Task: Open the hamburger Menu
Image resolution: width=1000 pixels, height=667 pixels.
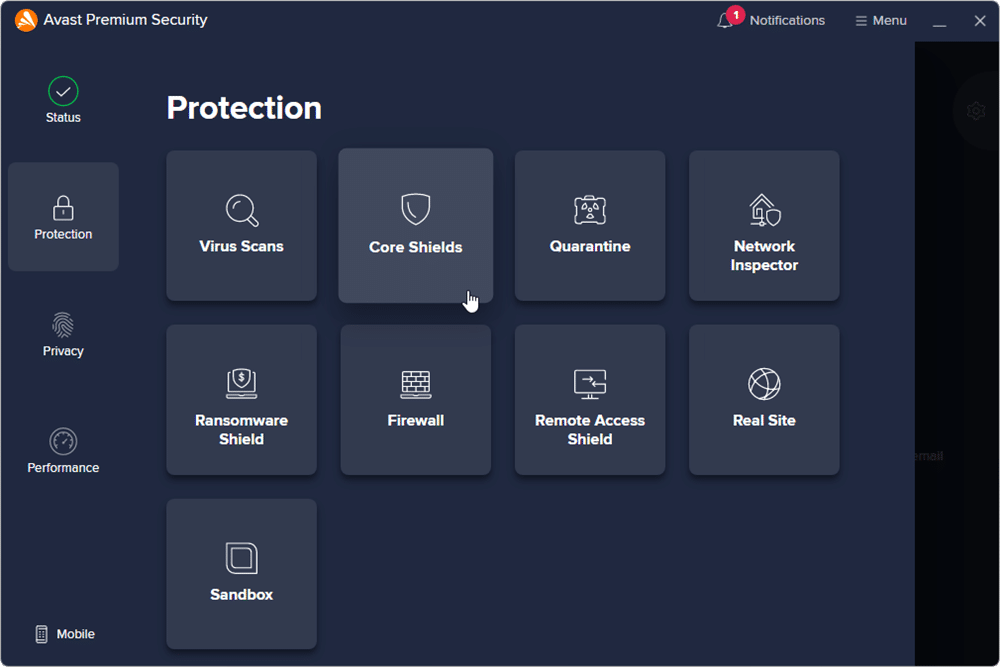Action: point(880,20)
